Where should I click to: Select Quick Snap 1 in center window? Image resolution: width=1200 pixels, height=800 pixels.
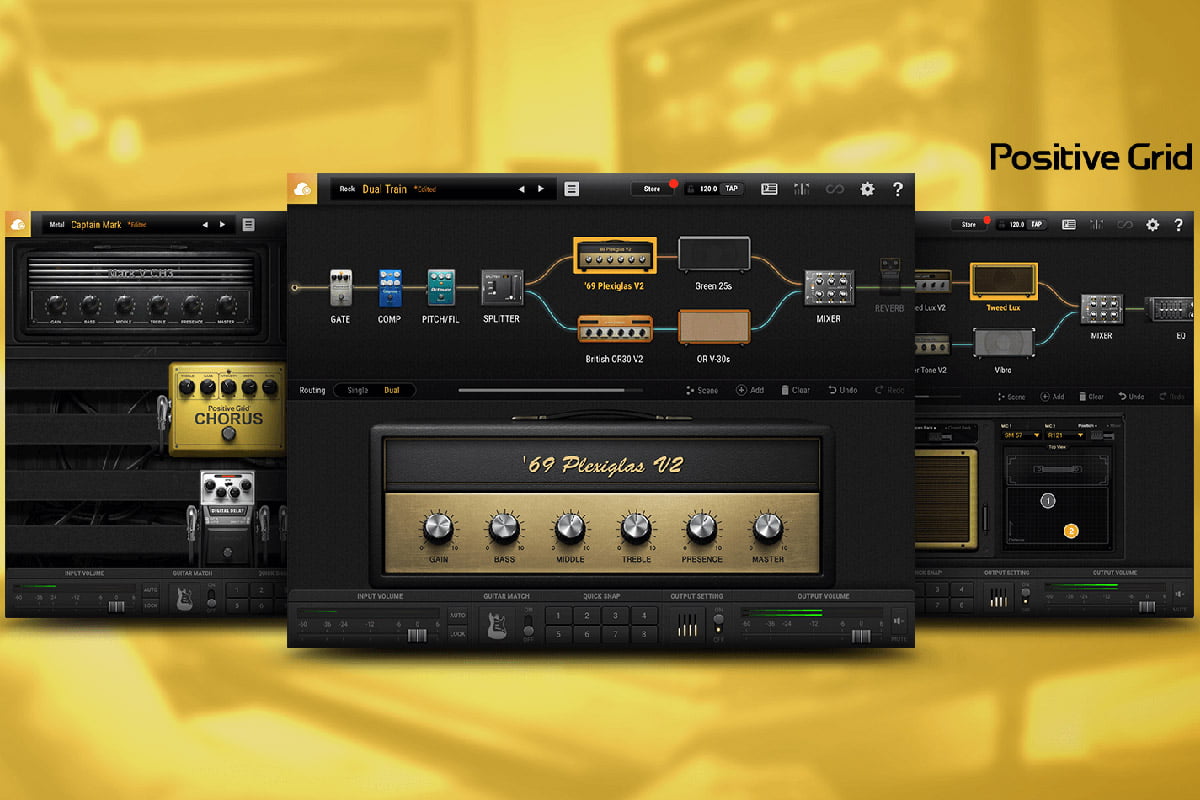(559, 616)
